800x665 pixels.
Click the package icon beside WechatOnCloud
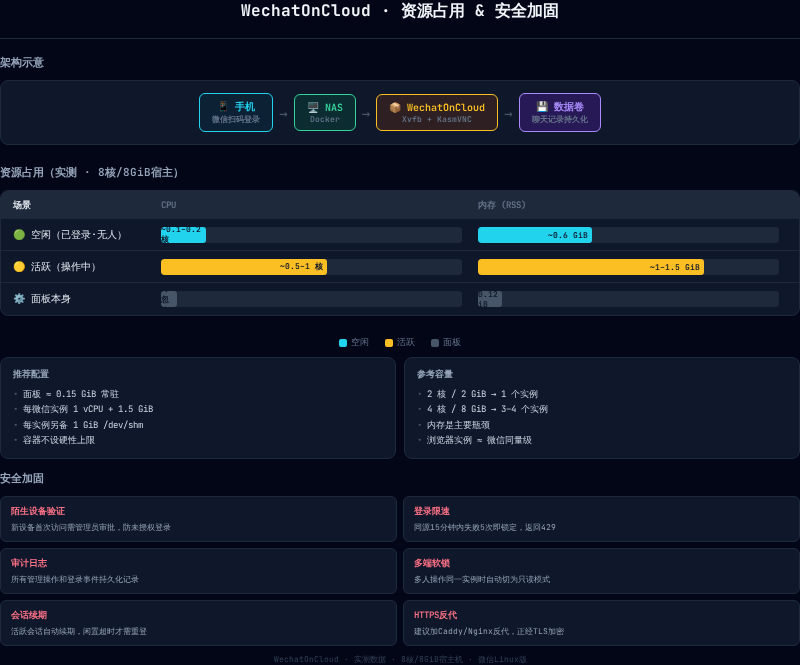pos(395,107)
